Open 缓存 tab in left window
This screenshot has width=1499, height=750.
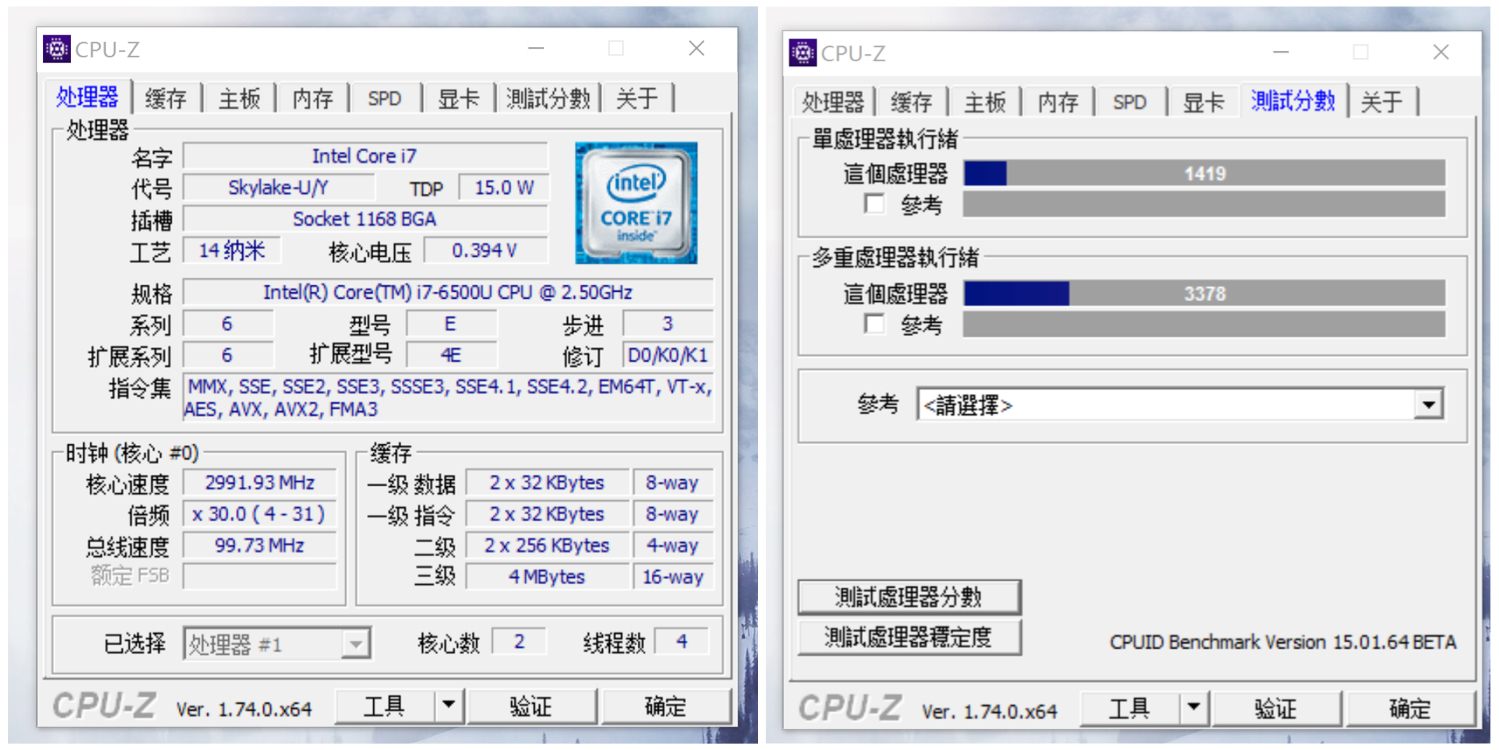point(166,98)
